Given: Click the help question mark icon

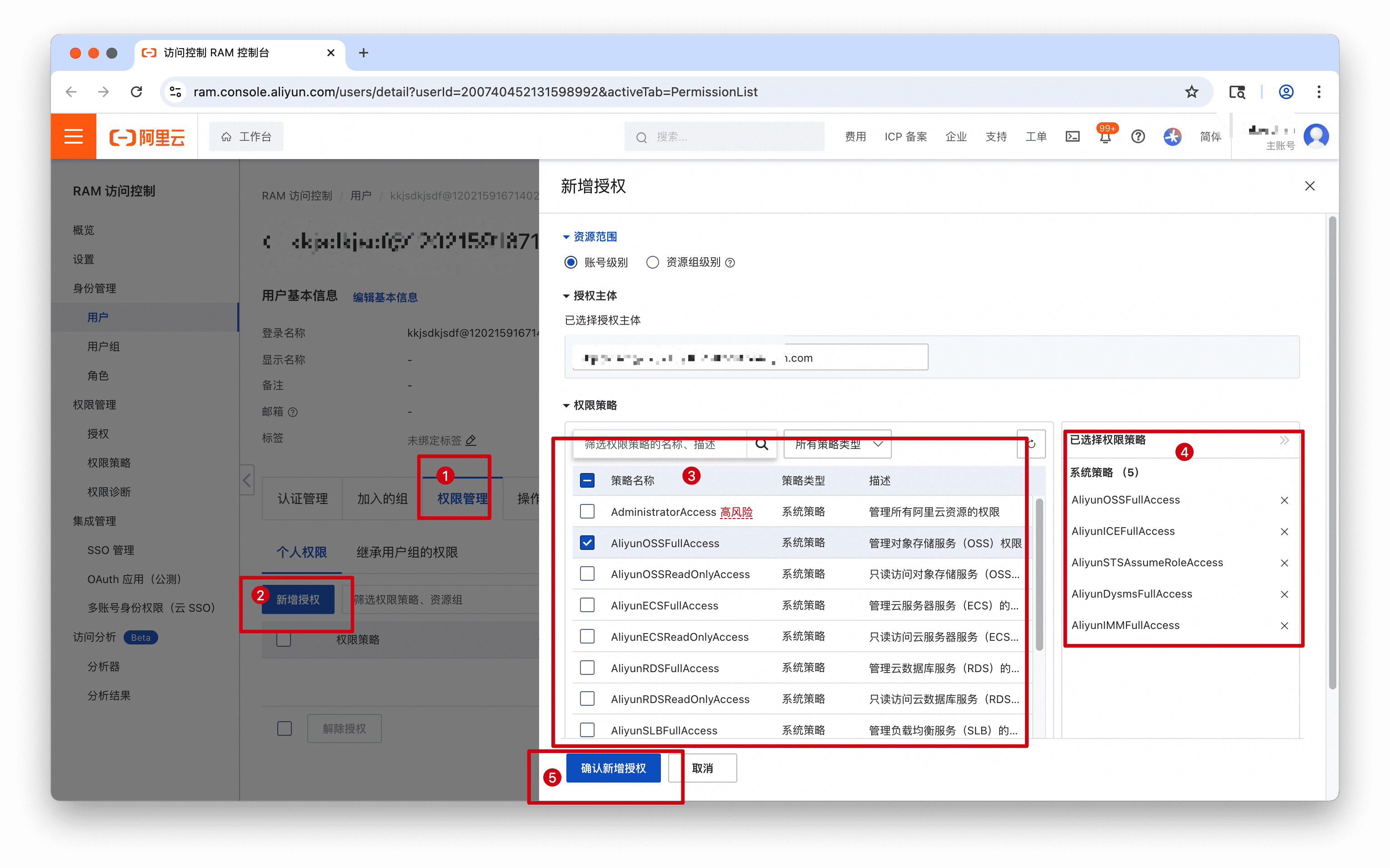Looking at the screenshot, I should 1137,137.
